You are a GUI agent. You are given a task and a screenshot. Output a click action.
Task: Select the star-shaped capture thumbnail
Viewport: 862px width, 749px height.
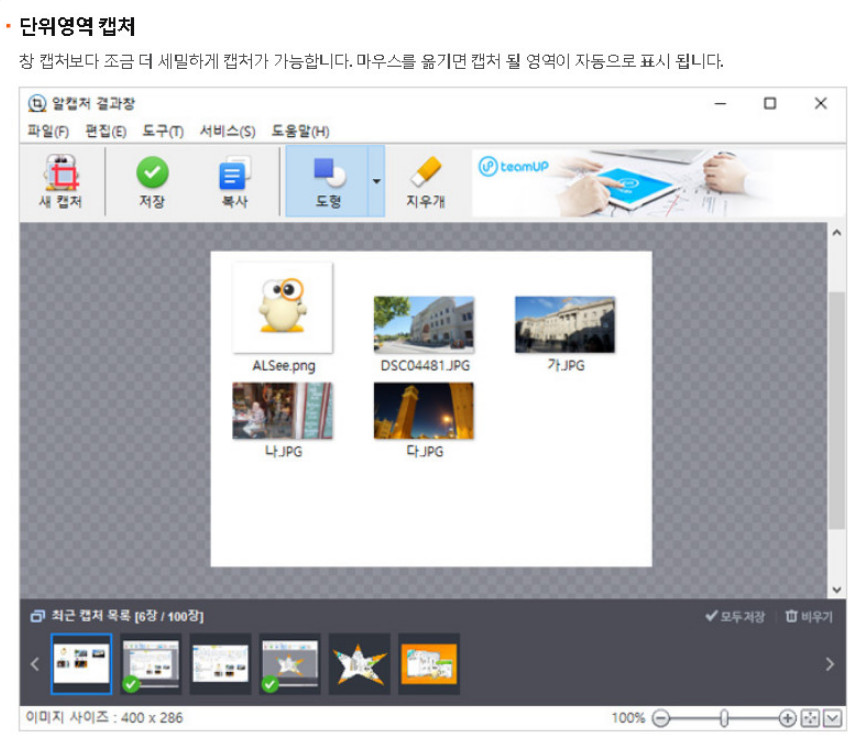360,664
